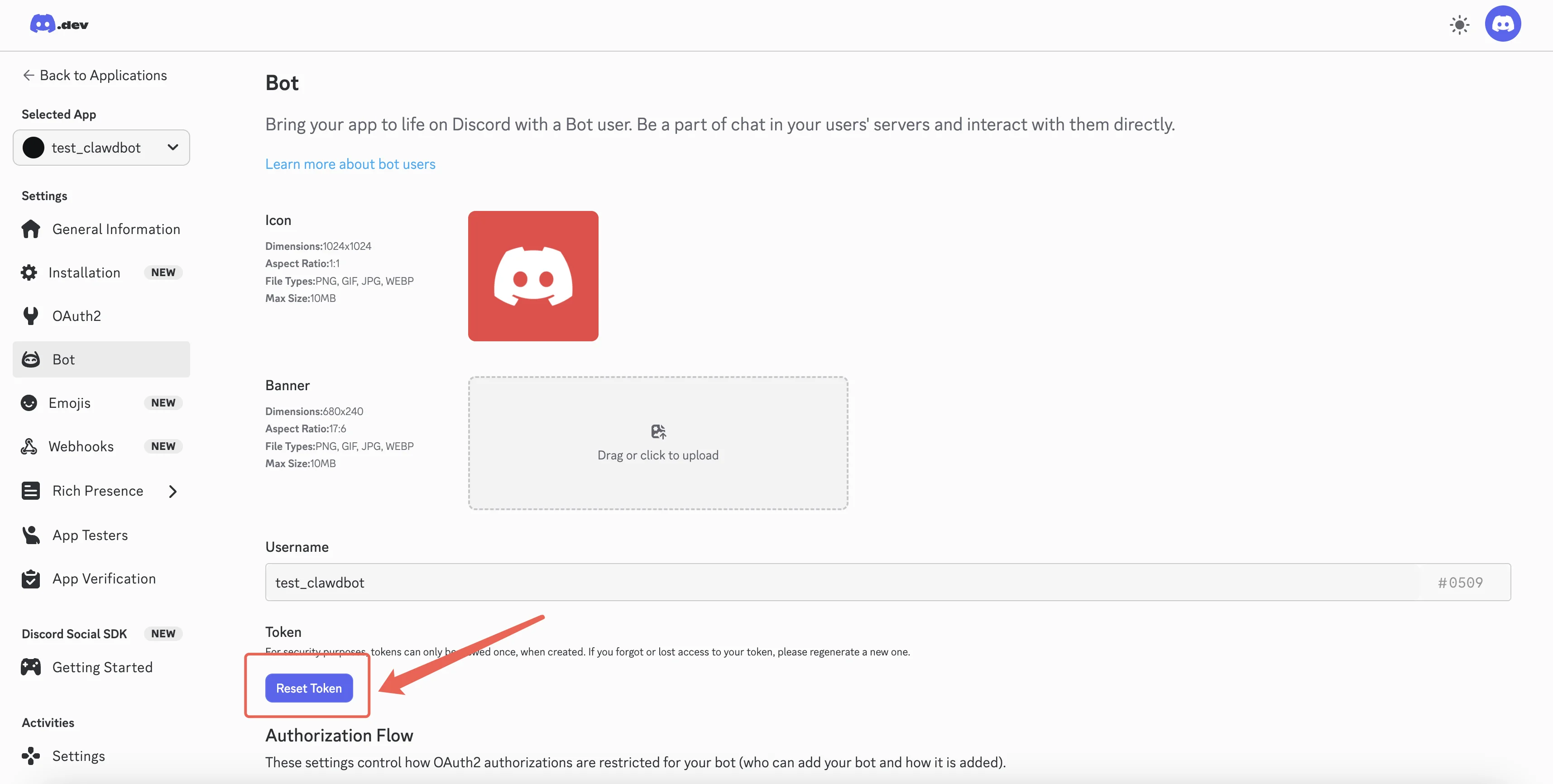Click the Rich Presence document icon

(x=31, y=491)
